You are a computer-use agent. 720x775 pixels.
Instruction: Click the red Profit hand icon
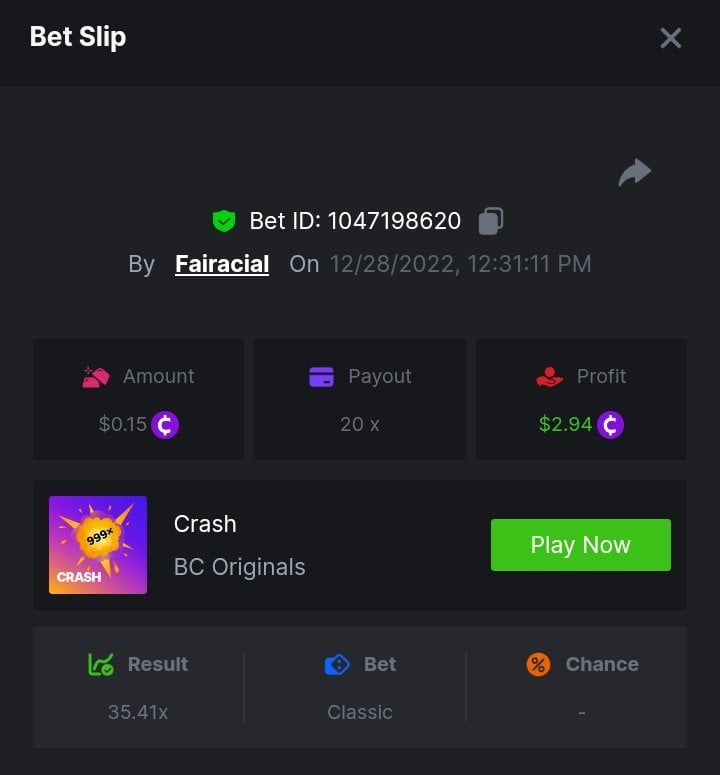[x=549, y=377]
